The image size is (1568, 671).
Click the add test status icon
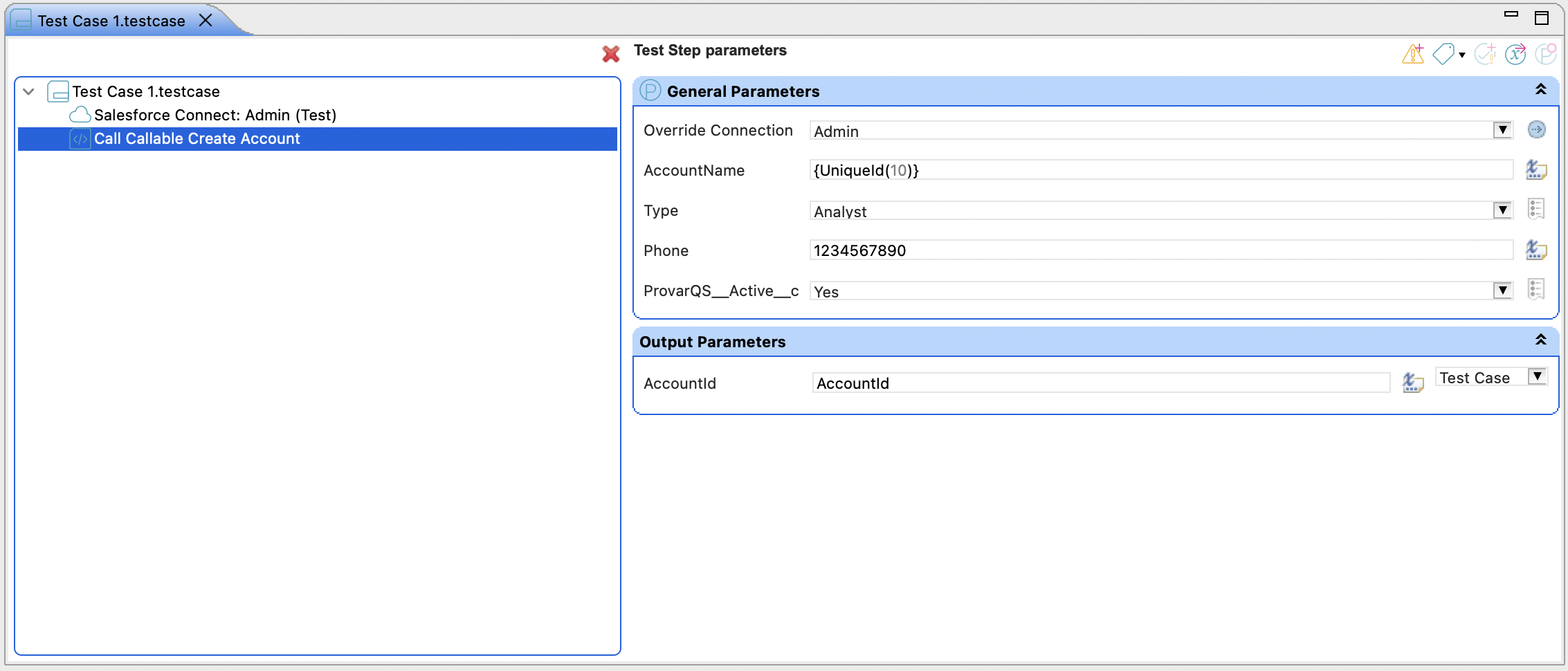1485,54
